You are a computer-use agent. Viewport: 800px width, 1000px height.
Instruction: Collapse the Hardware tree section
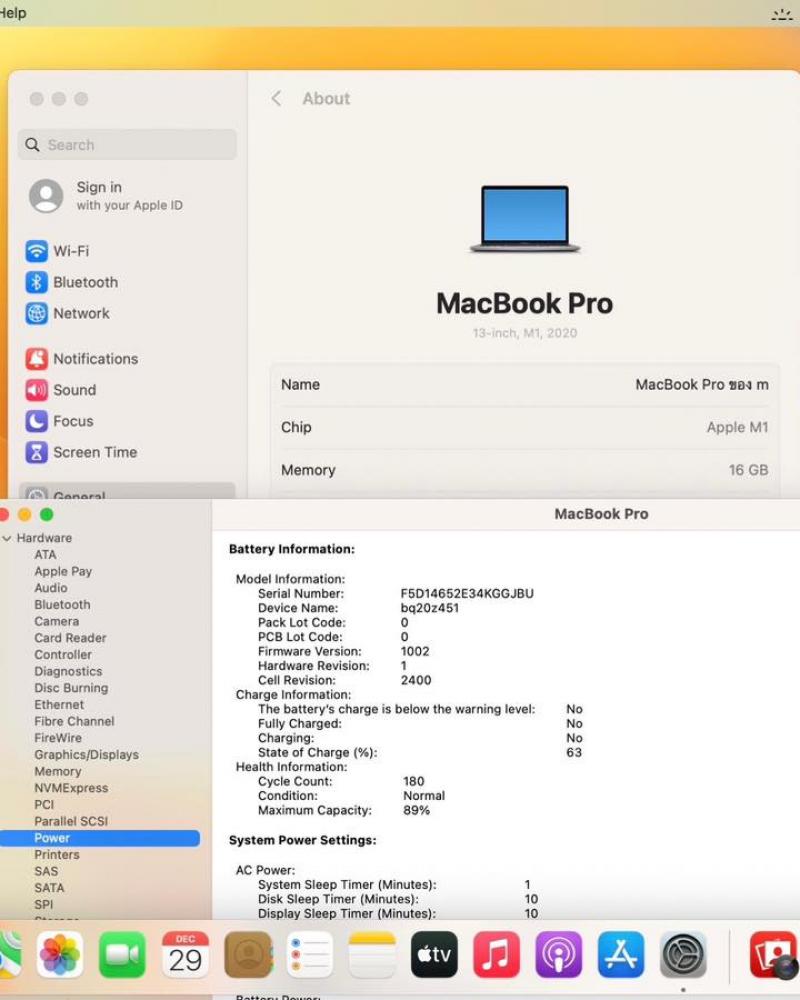tap(7, 538)
